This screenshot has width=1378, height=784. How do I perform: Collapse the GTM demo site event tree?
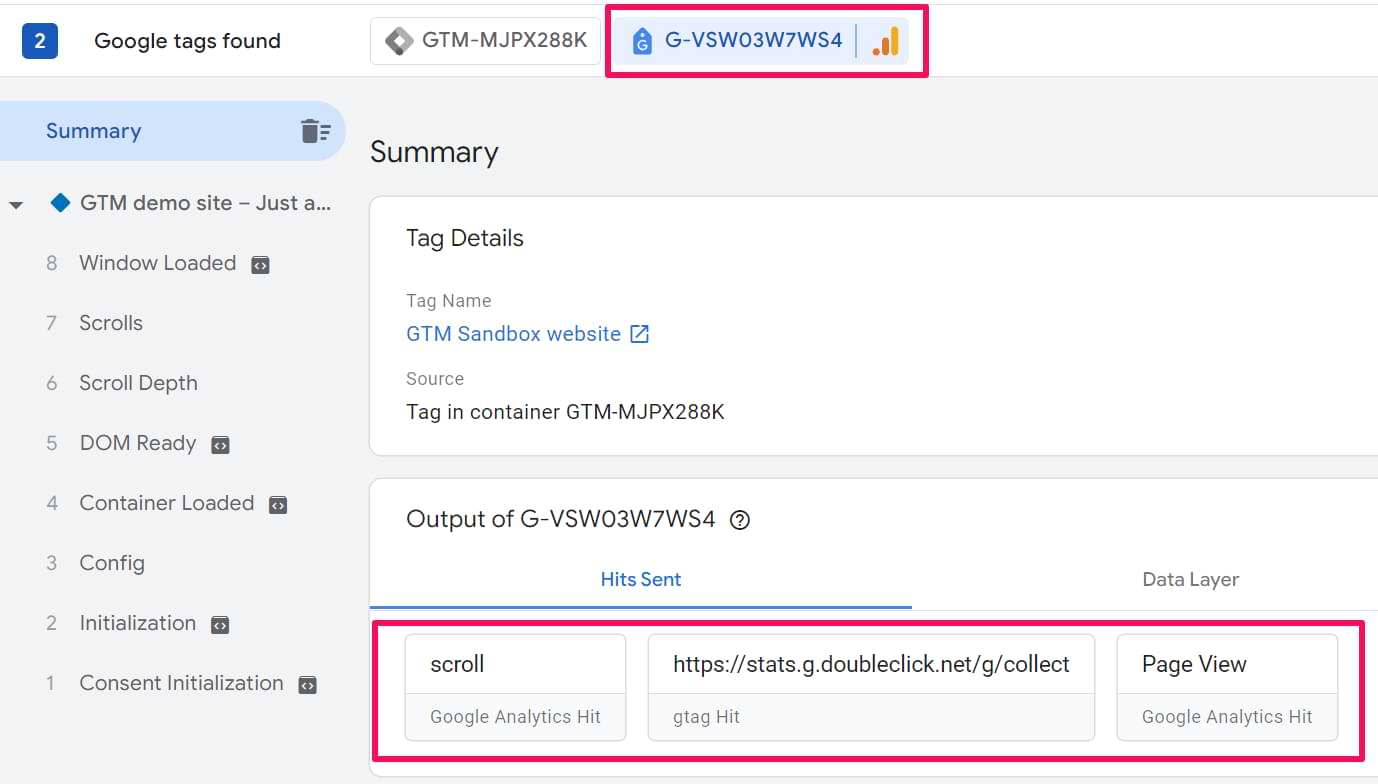click(16, 205)
